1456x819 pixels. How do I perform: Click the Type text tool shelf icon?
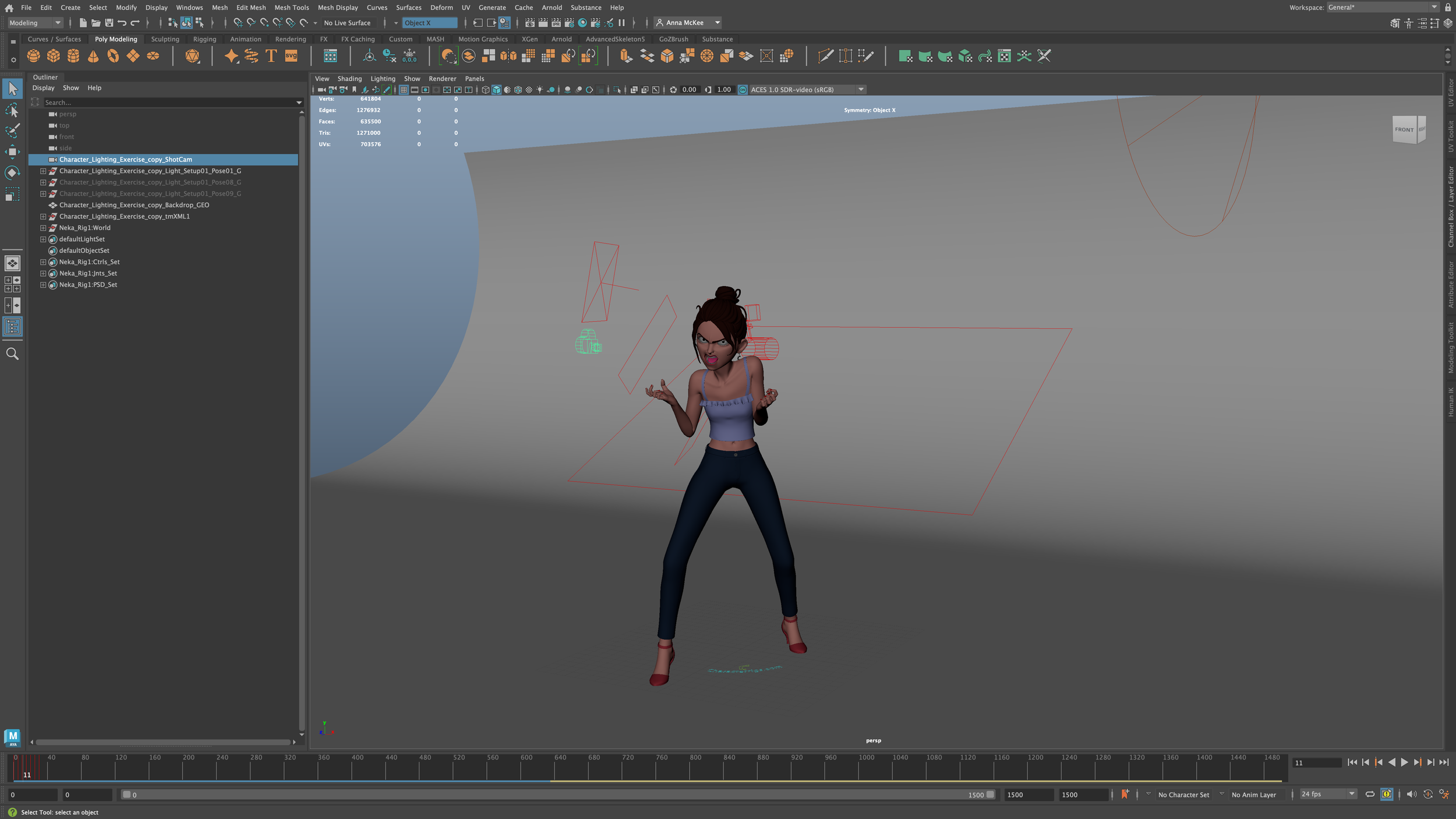[x=271, y=56]
